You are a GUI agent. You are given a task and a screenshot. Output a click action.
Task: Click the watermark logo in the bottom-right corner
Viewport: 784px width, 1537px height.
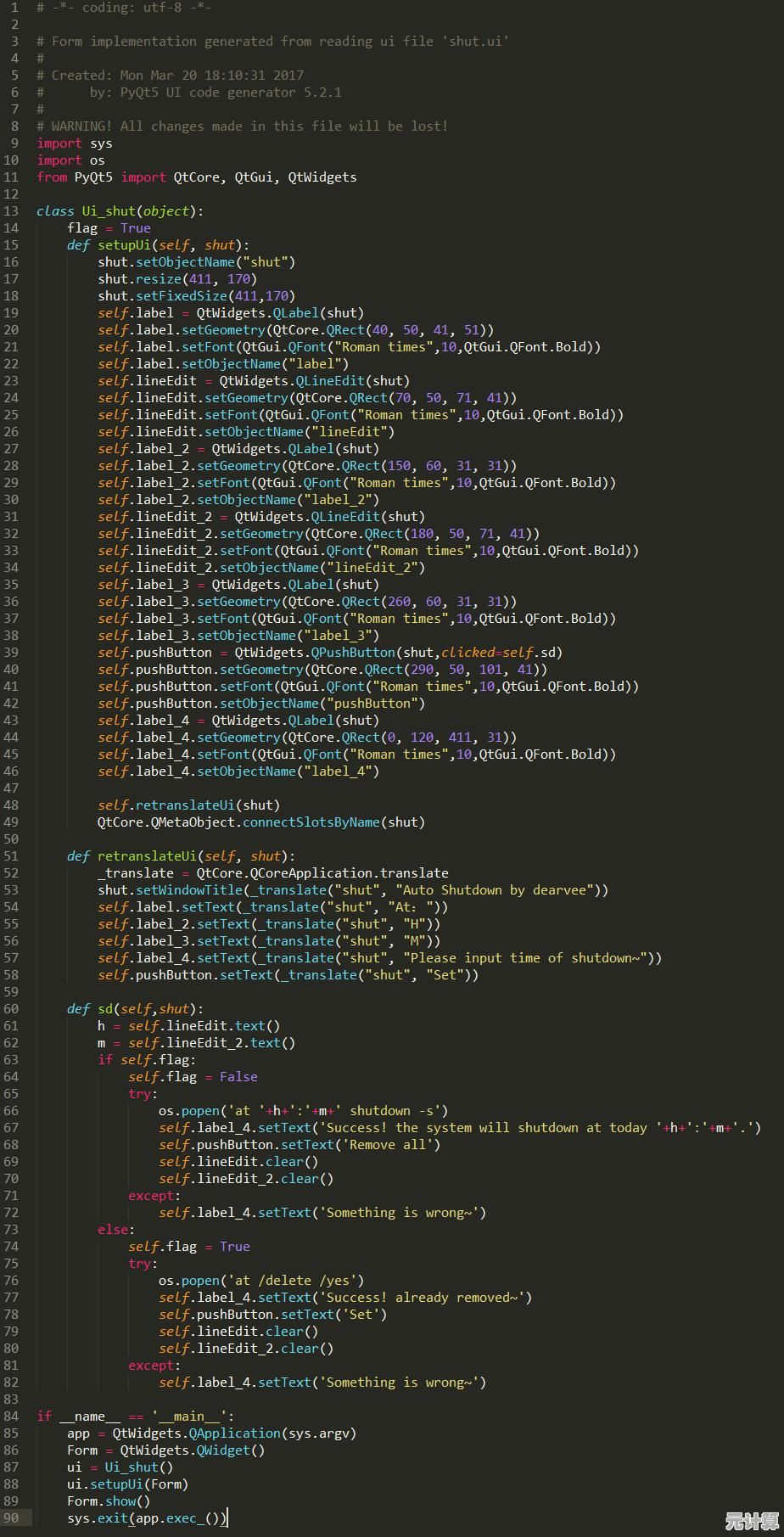click(751, 1521)
